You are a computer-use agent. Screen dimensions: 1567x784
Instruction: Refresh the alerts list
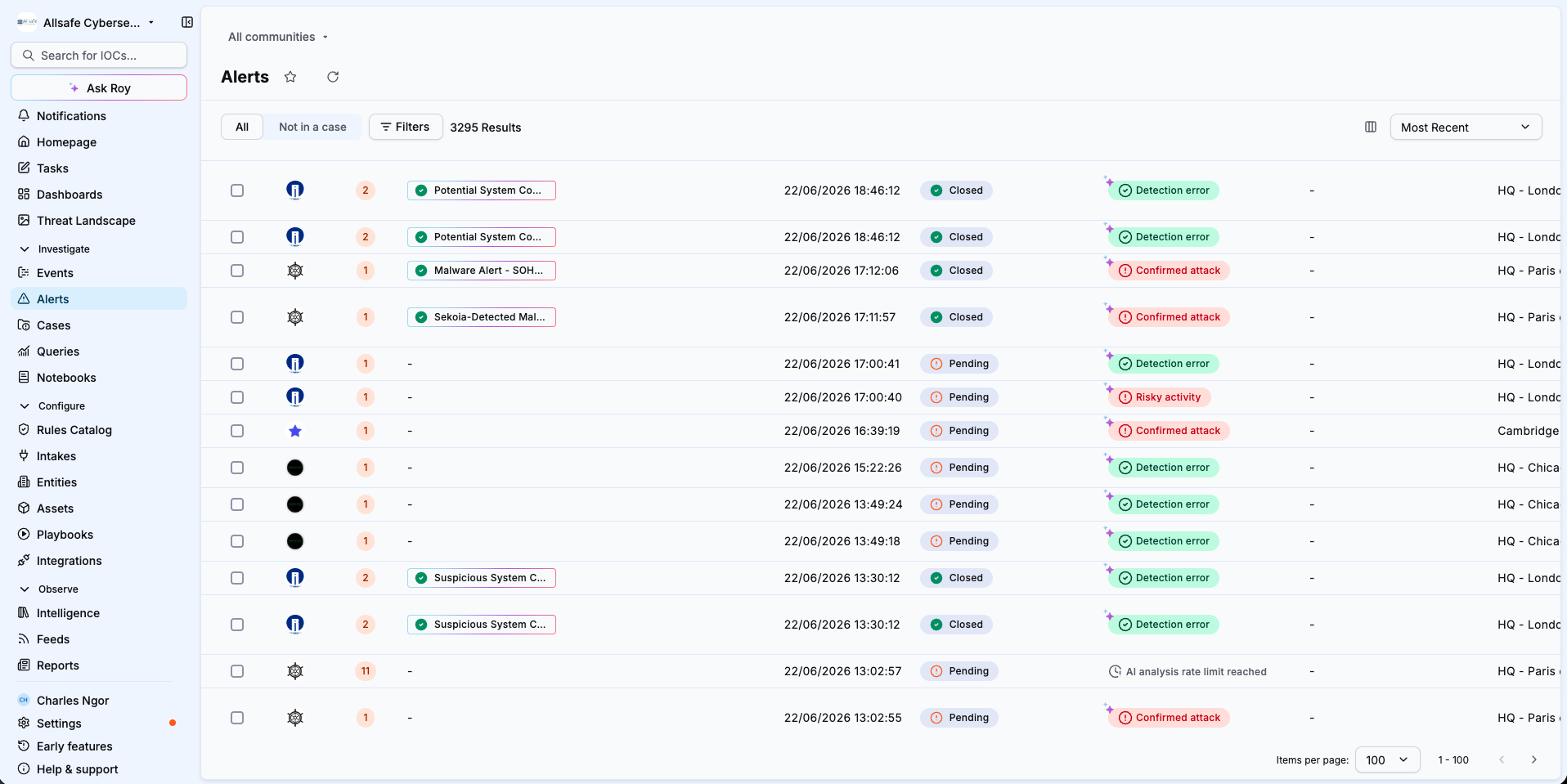tap(333, 77)
